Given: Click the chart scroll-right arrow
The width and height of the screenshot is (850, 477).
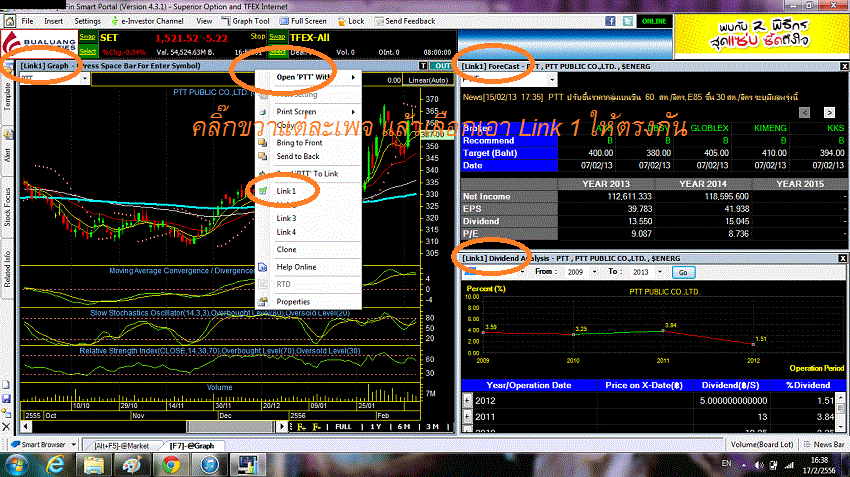Looking at the screenshot, I should pyautogui.click(x=281, y=427).
